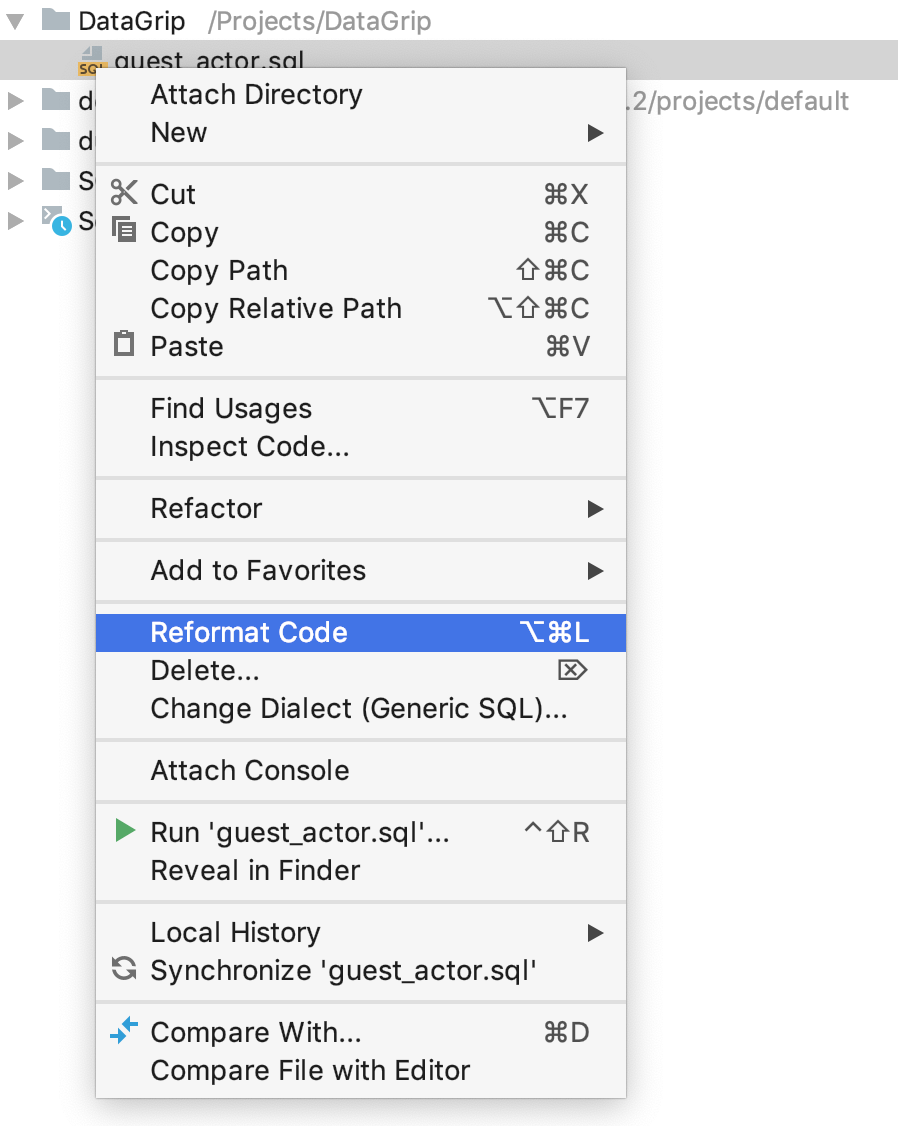Click the Synchronize refresh icon
898x1126 pixels.
pyautogui.click(x=123, y=970)
